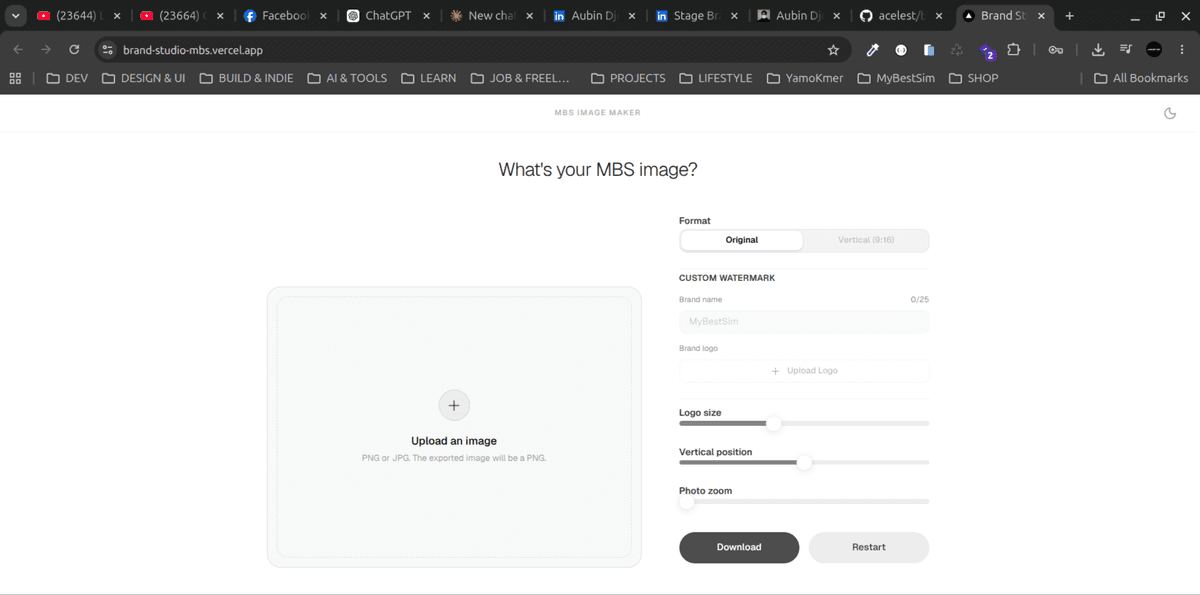The image size is (1200, 595).
Task: Open the tab search dropdown arrow
Action: 16,16
